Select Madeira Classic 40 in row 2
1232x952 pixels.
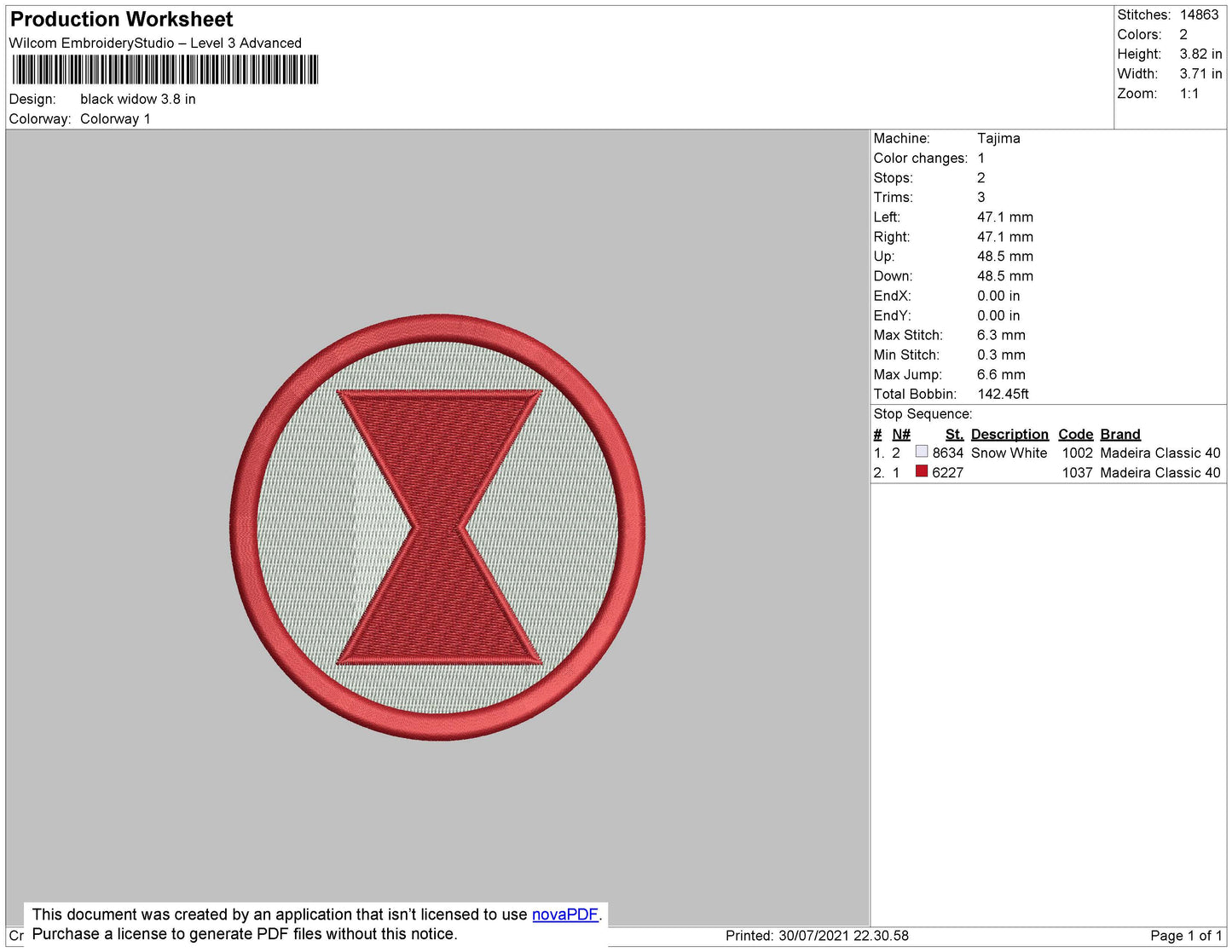(1160, 473)
